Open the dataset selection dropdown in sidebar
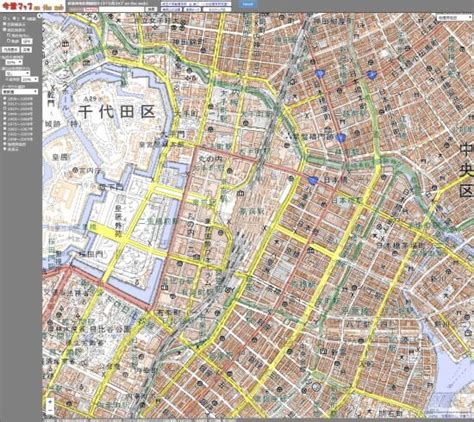 pos(20,91)
